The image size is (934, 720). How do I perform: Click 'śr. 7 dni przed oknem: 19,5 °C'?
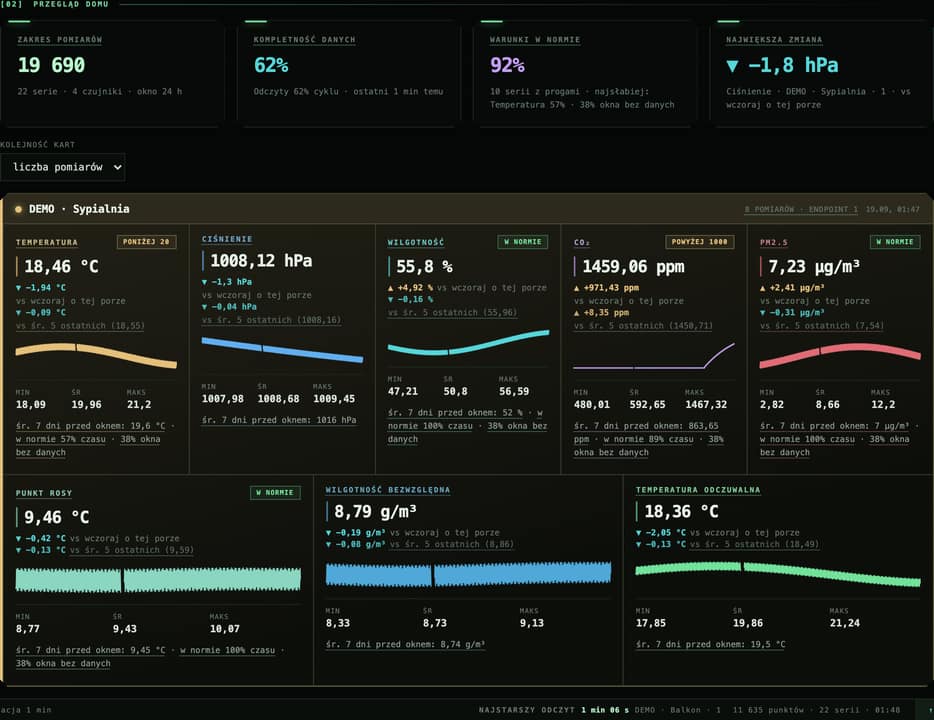(711, 644)
